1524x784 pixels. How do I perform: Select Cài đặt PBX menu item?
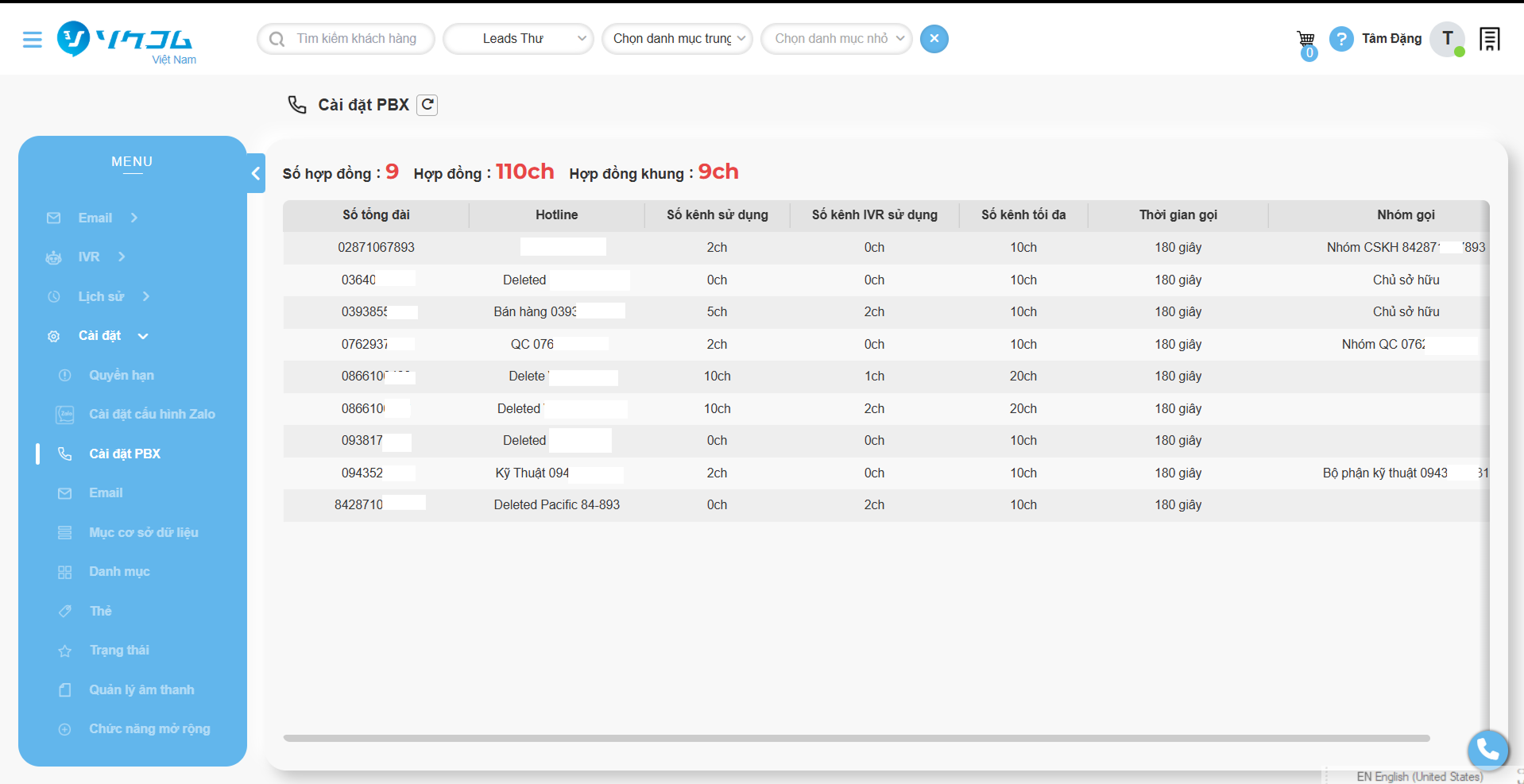[x=125, y=454]
